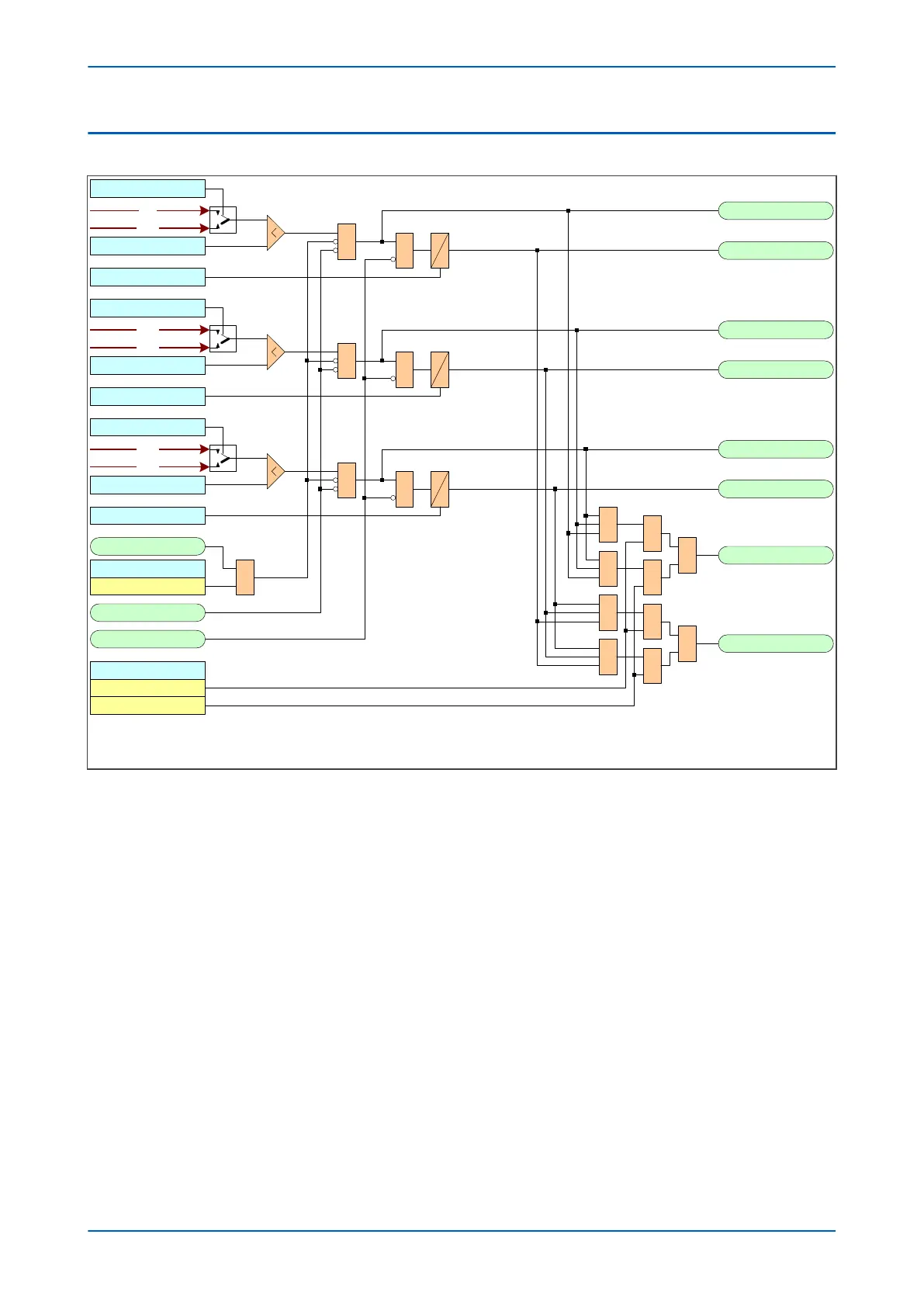Select the middle timer block with diagonal
924x1307 pixels.
440,370
